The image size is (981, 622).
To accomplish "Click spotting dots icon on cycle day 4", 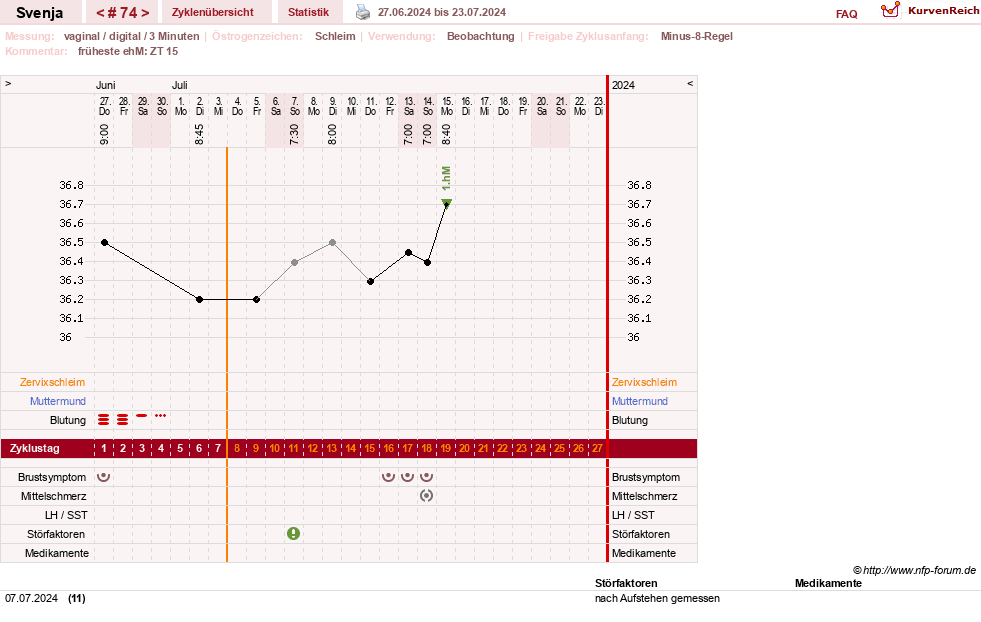I will [x=161, y=416].
